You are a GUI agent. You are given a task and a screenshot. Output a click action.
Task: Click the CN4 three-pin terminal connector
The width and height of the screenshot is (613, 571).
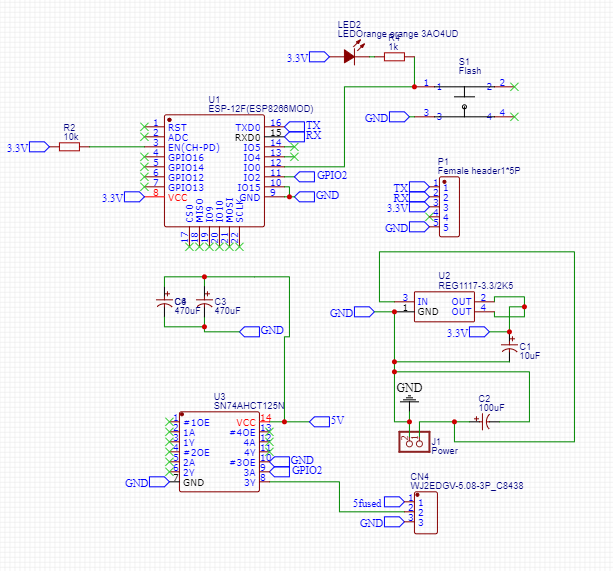click(421, 512)
